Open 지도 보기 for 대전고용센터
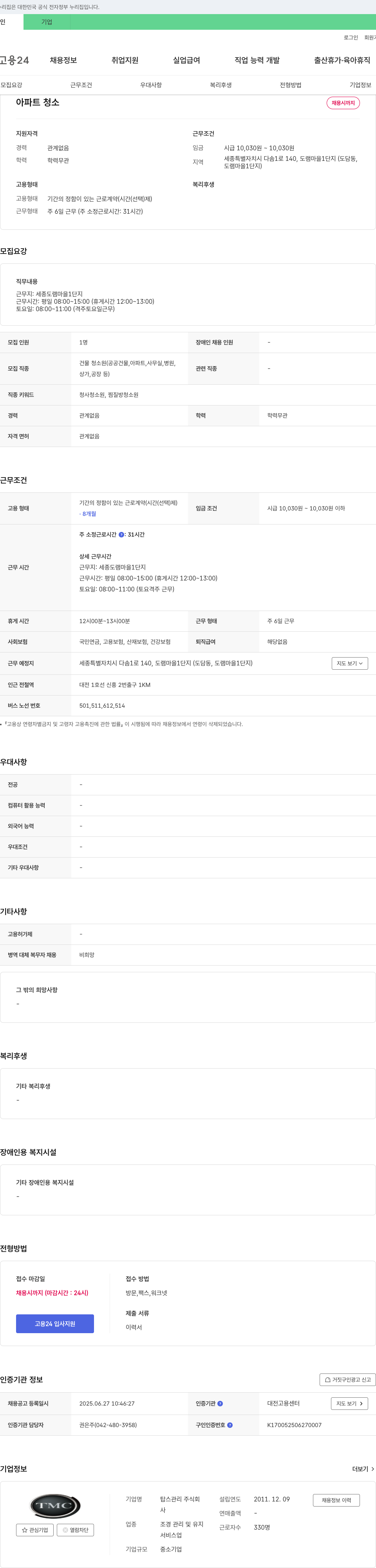The image size is (376, 1568). (x=350, y=1404)
